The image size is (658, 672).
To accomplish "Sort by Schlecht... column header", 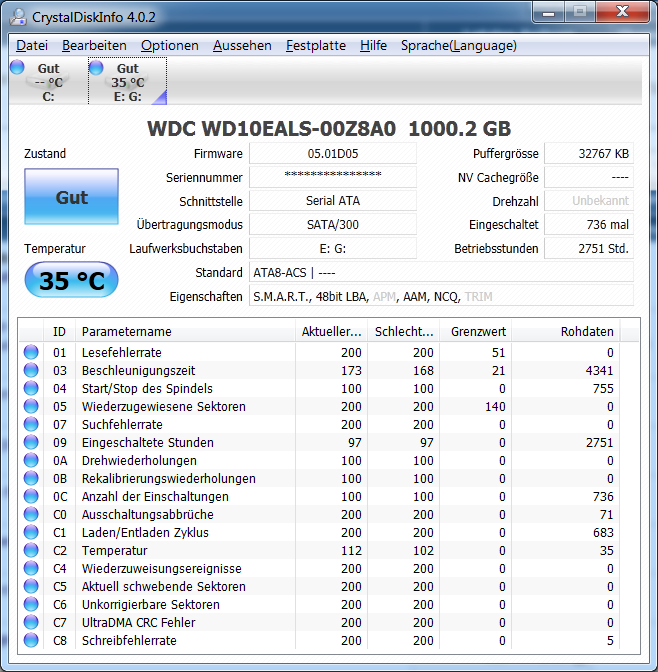I will click(403, 331).
